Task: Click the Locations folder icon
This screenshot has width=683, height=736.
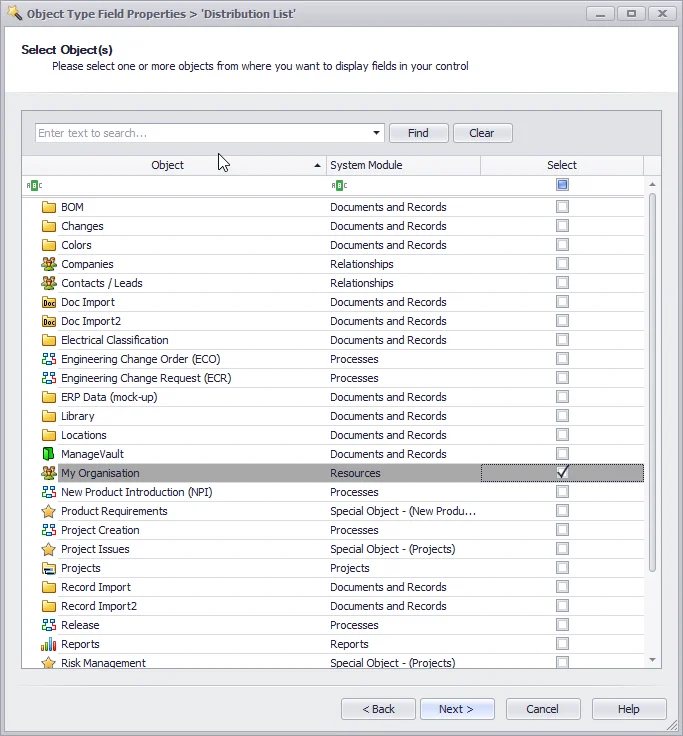Action: pos(48,435)
